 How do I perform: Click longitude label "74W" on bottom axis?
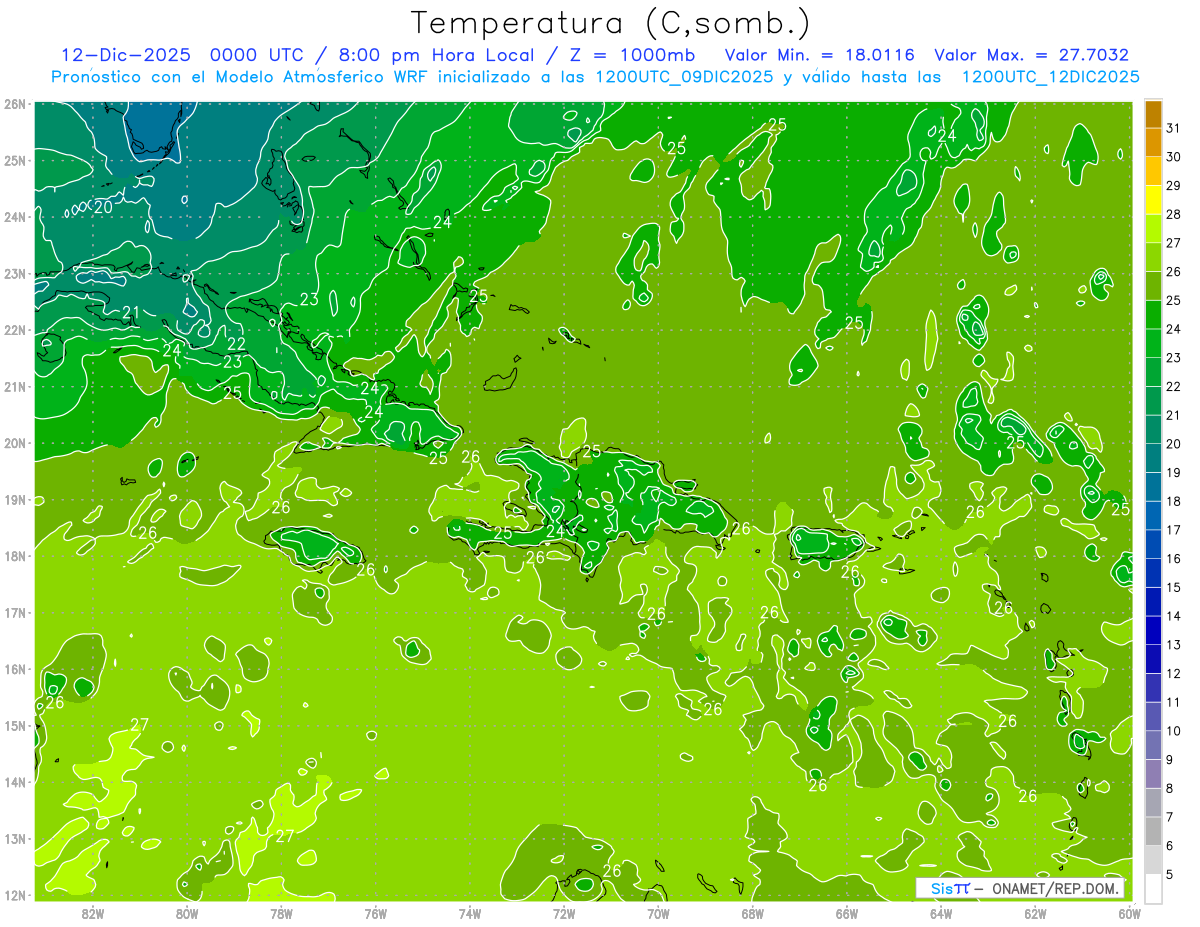[470, 912]
